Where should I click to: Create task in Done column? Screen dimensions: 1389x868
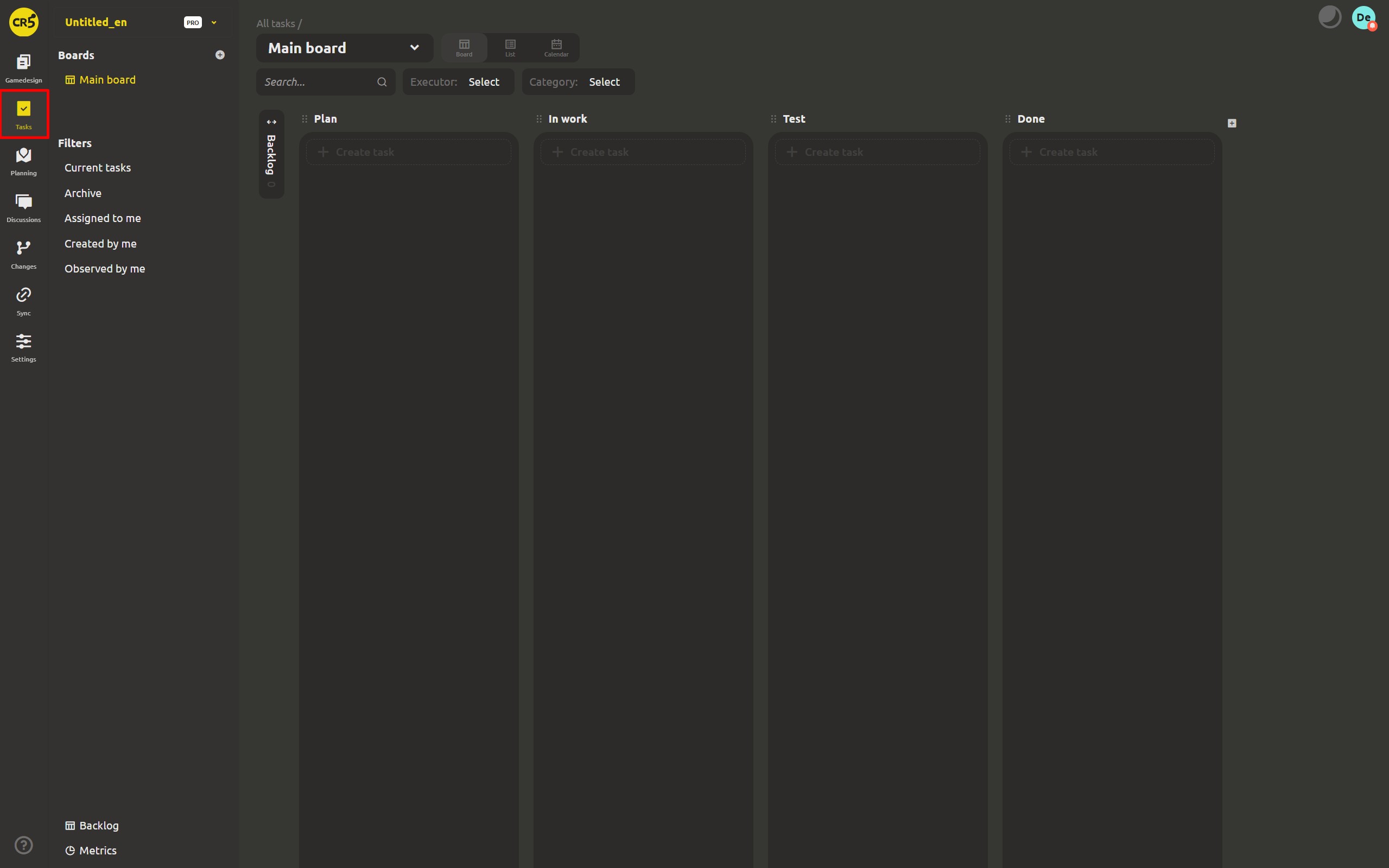coord(1112,152)
